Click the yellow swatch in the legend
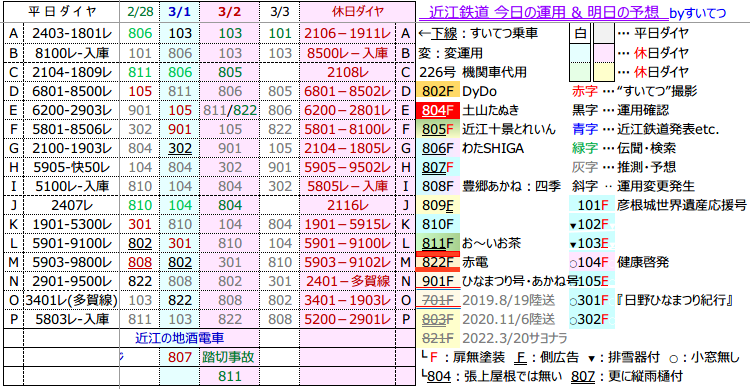Screen dimensions: 750x389 [604, 72]
